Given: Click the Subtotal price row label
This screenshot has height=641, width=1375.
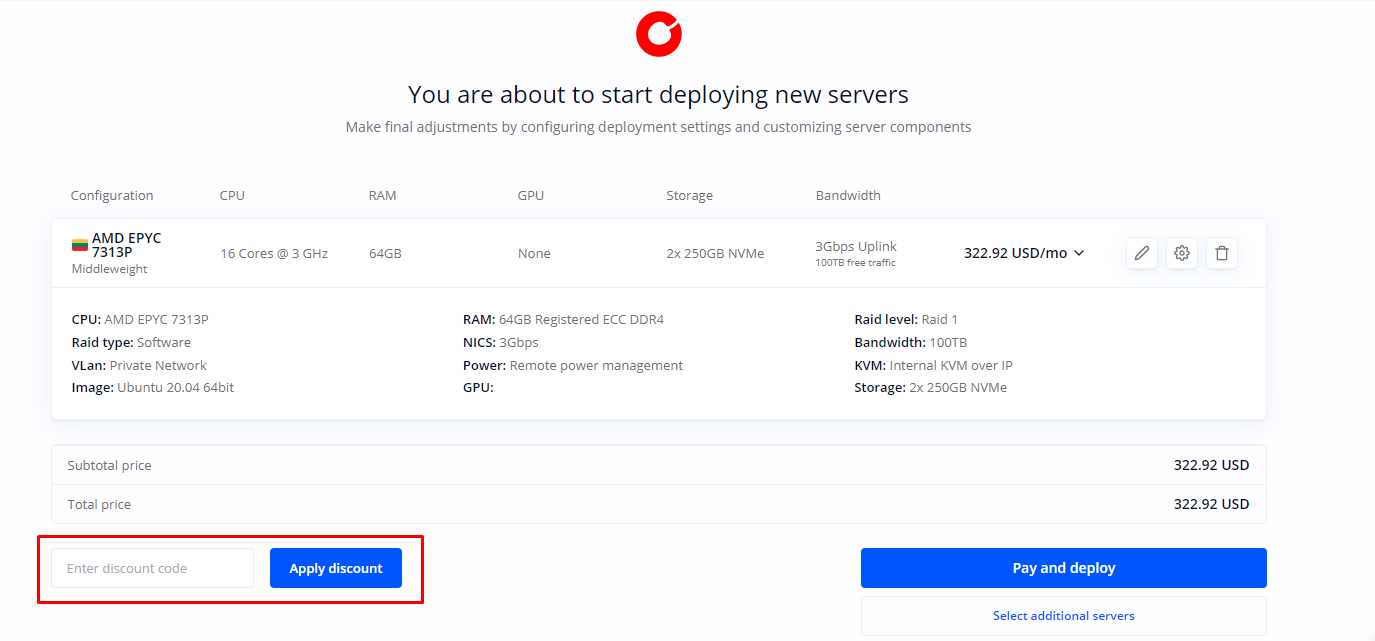Looking at the screenshot, I should pyautogui.click(x=110, y=465).
